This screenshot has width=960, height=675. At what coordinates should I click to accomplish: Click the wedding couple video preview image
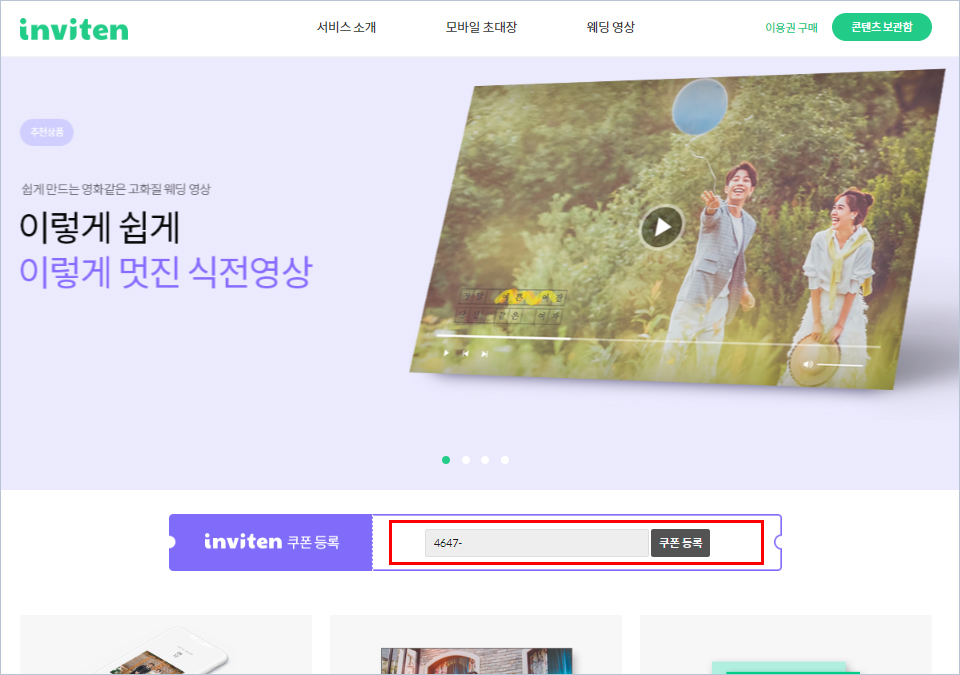678,230
